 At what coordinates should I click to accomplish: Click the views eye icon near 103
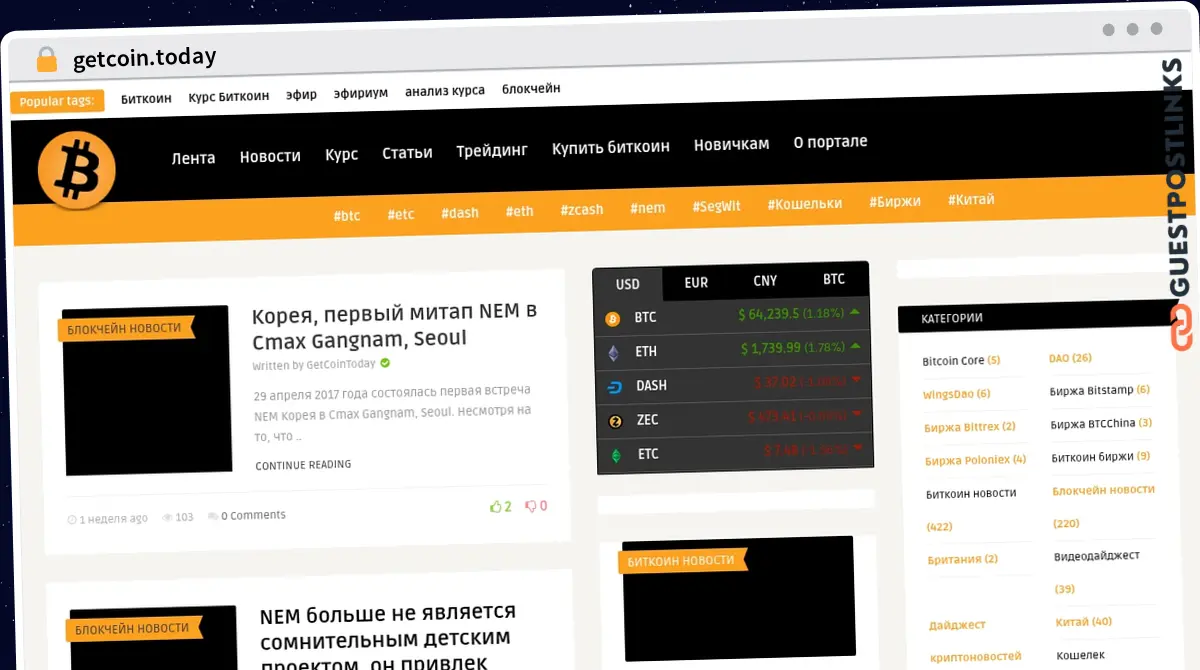point(168,518)
